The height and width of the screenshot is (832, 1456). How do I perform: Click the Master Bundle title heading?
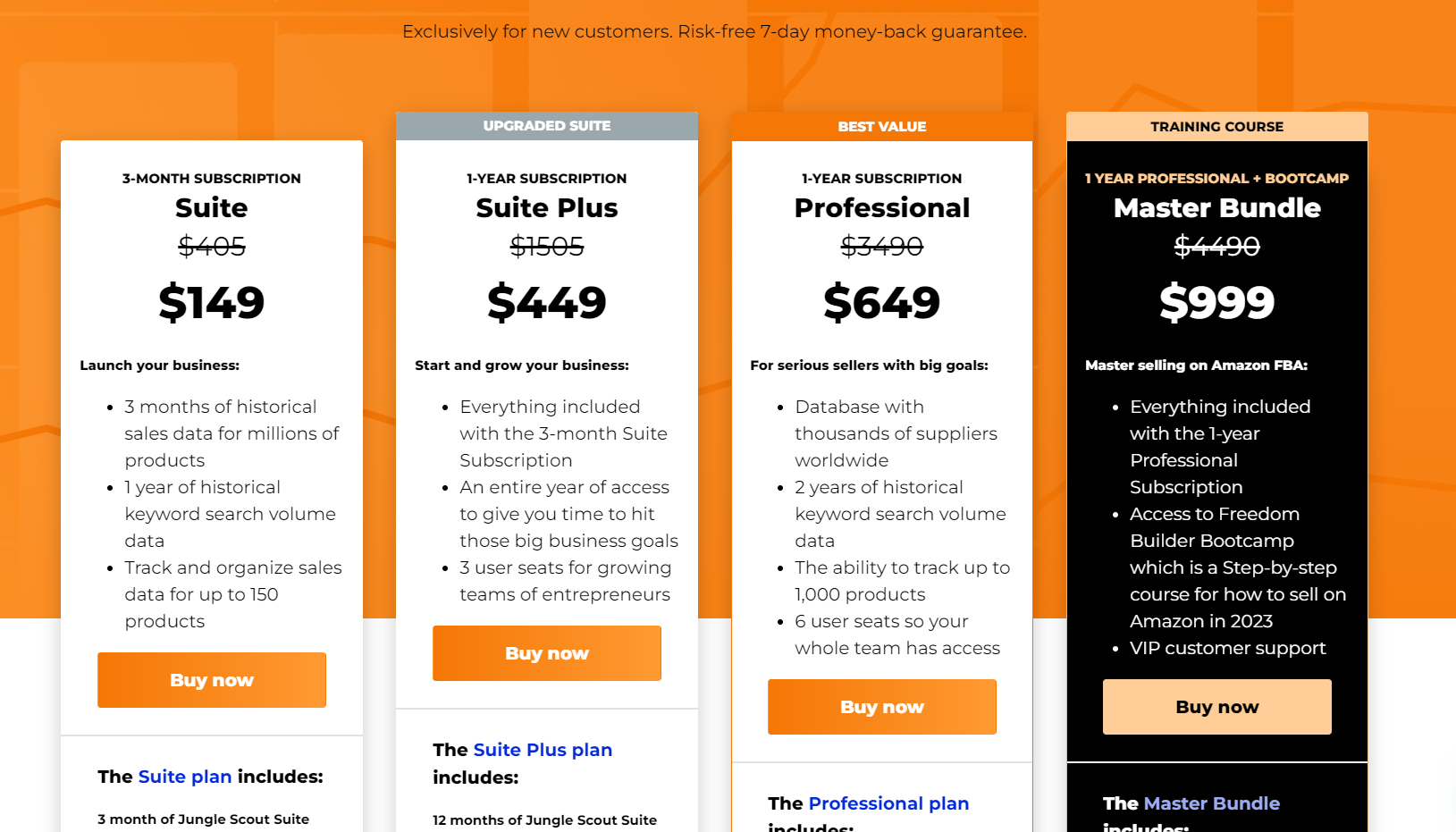click(x=1217, y=207)
